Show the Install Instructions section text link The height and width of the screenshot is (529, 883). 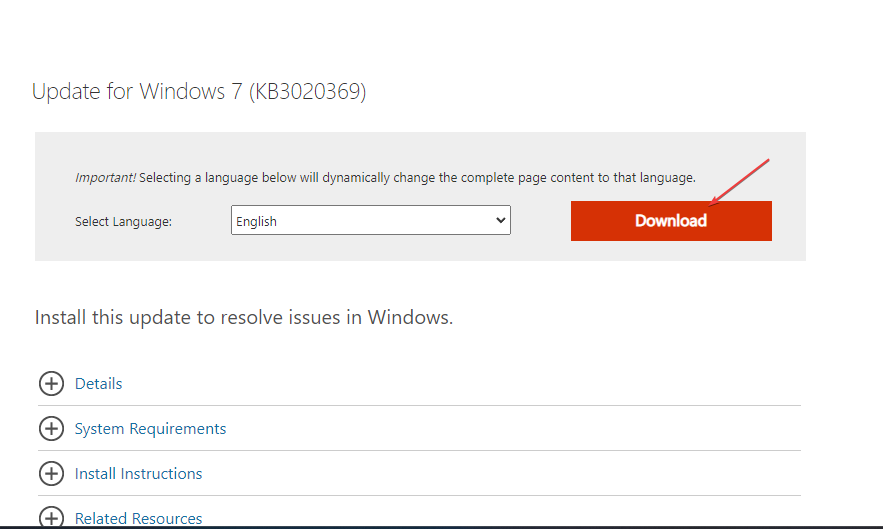click(138, 474)
